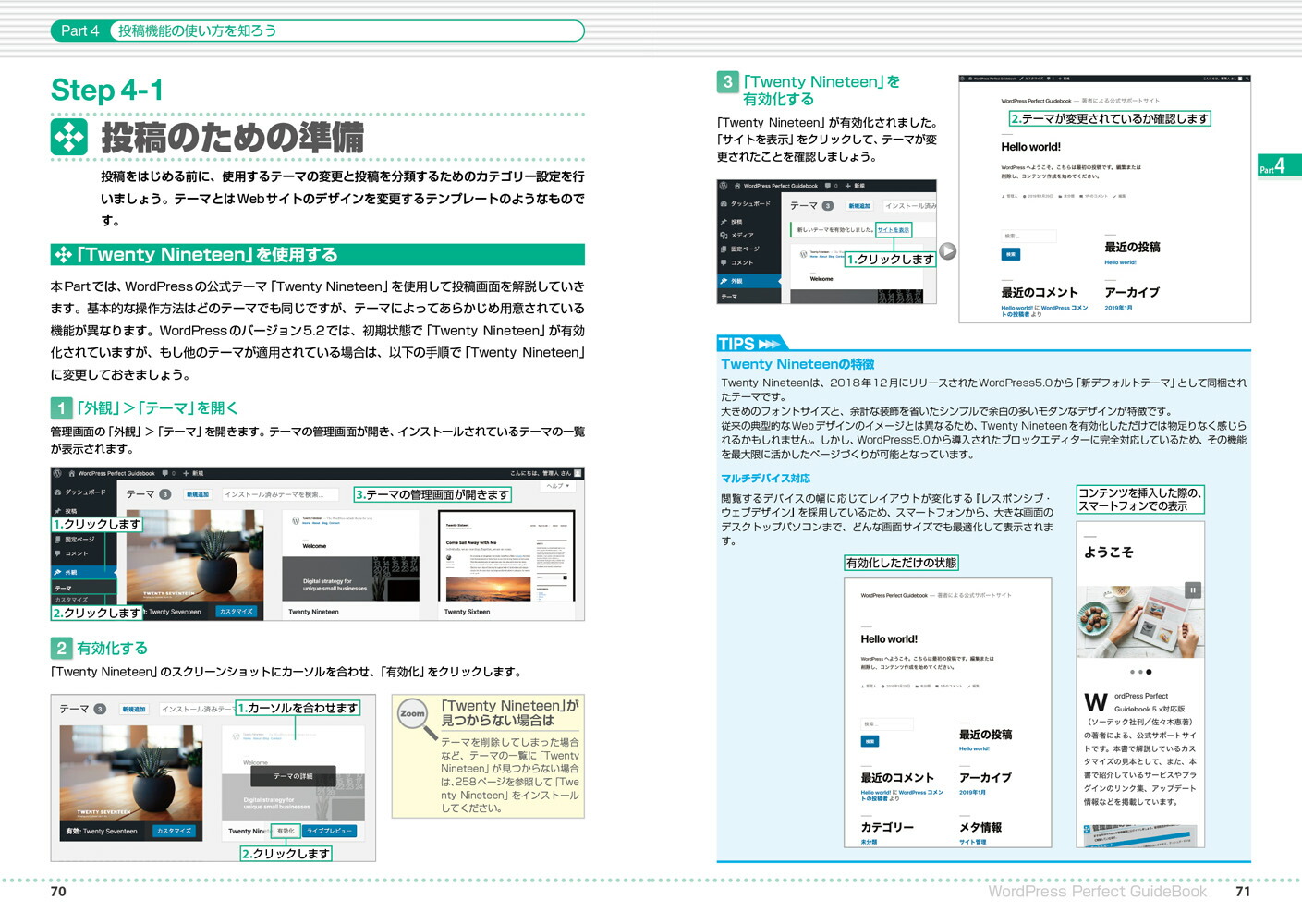Screen dimensions: 1302x924
Task: Open 2019年1月 archive link in top-right site preview
Action: pyautogui.click(x=1118, y=308)
